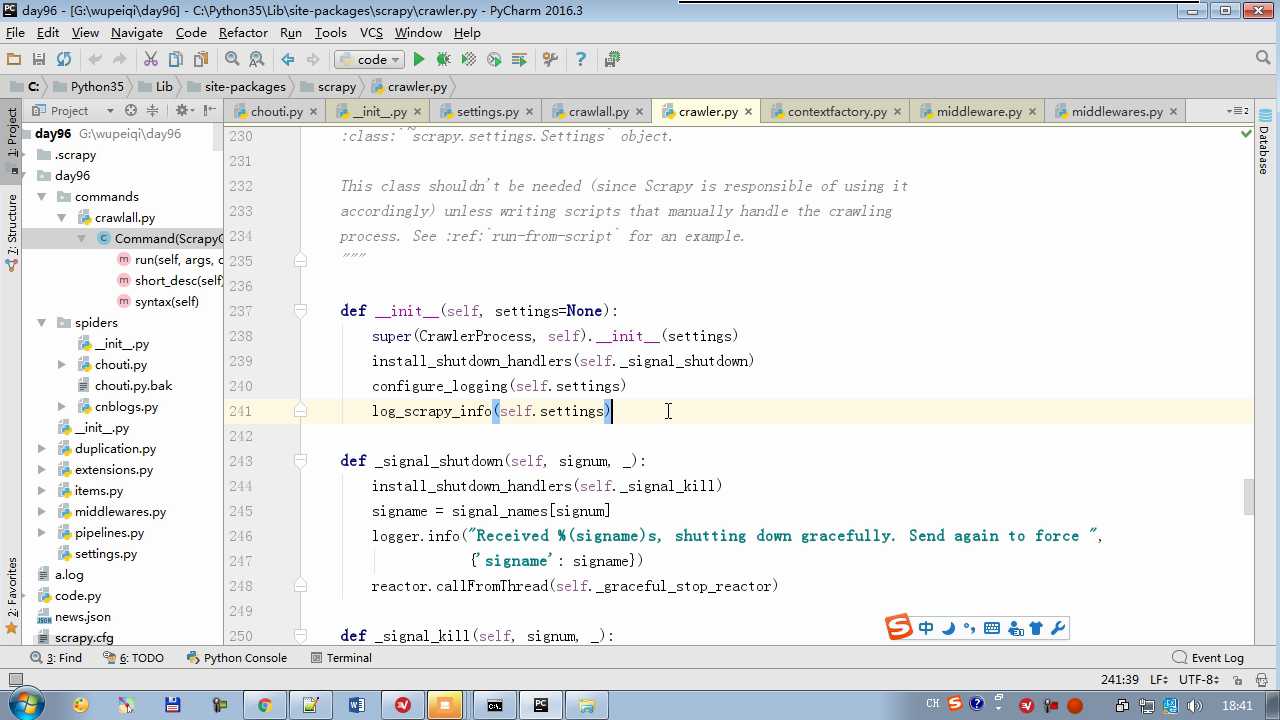This screenshot has height=720, width=1280.
Task: Open the Event Log
Action: click(x=1208, y=658)
